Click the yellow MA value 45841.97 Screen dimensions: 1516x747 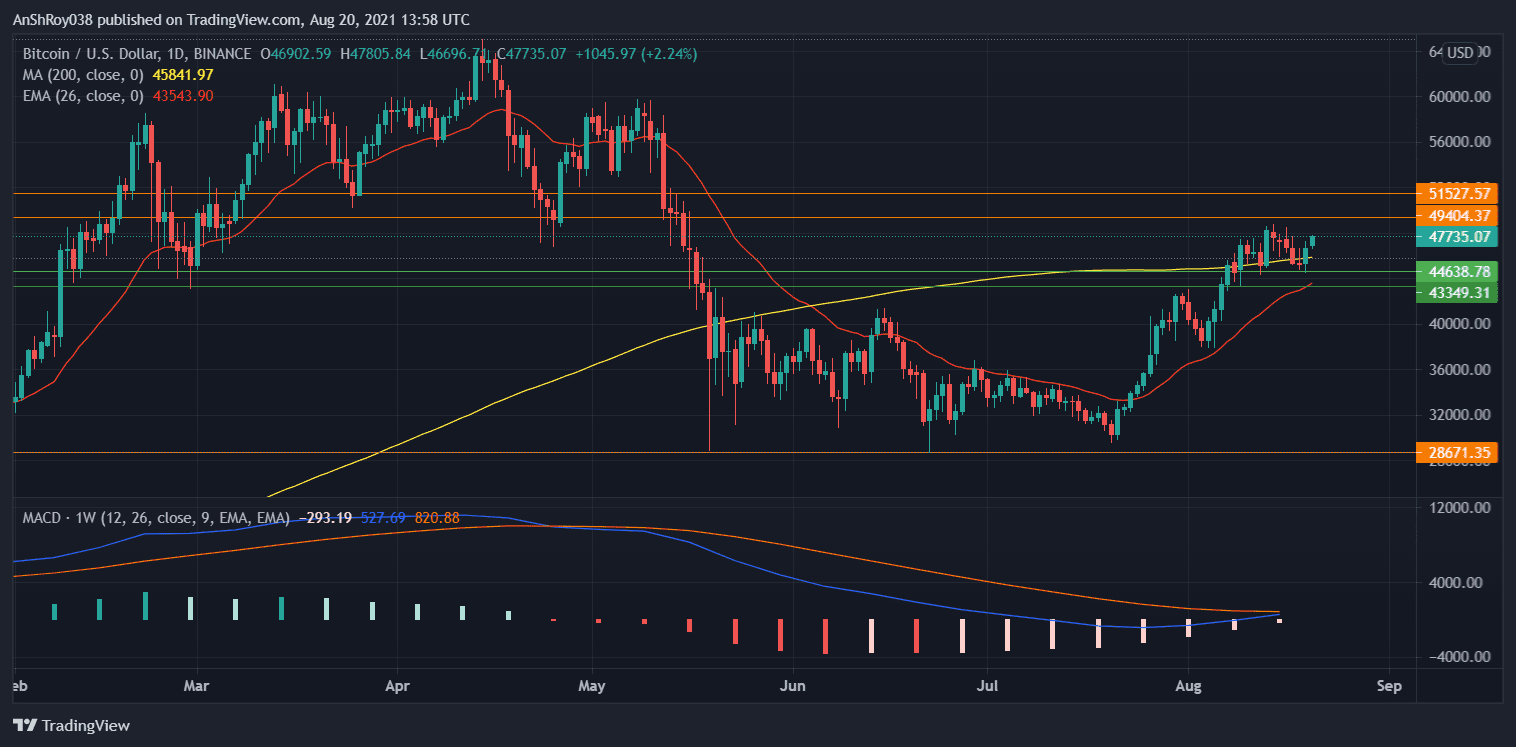tap(182, 75)
